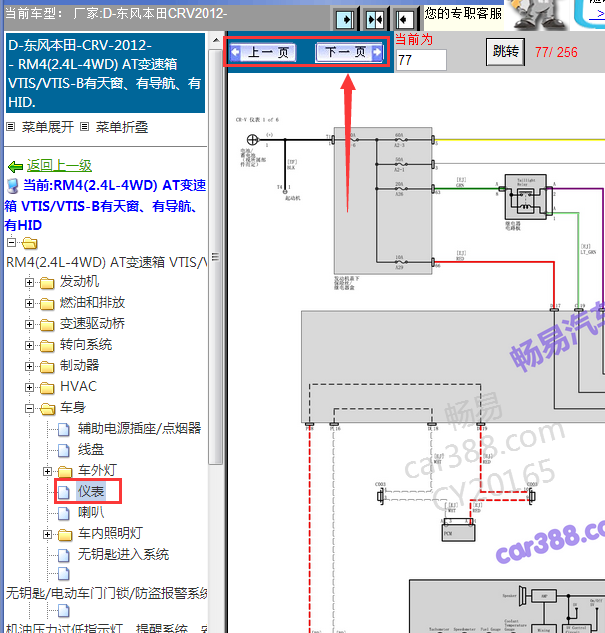Expand the 转向系统 folder
The height and width of the screenshot is (633, 605).
(x=29, y=345)
